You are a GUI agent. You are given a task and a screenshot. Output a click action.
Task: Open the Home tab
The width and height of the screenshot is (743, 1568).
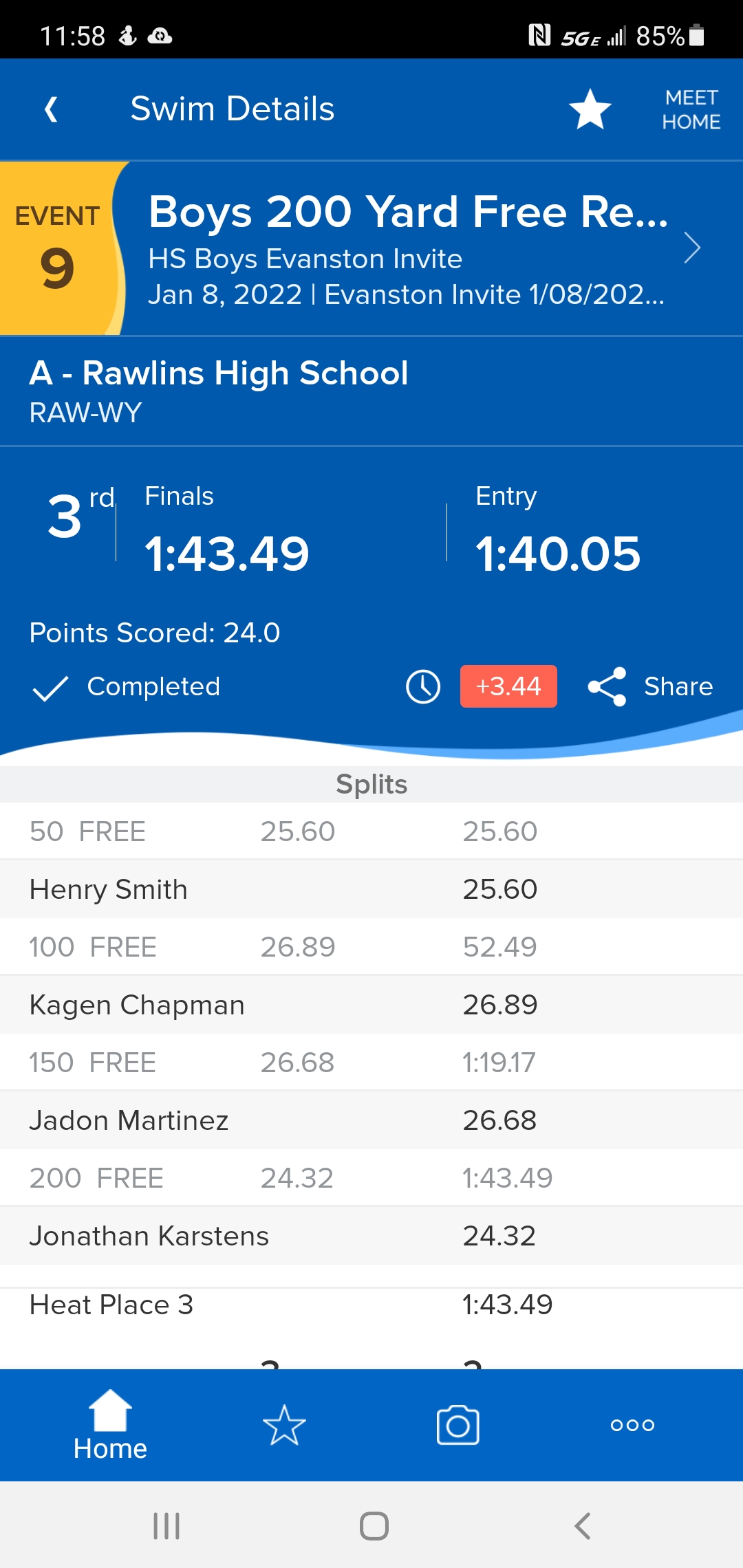(110, 1425)
